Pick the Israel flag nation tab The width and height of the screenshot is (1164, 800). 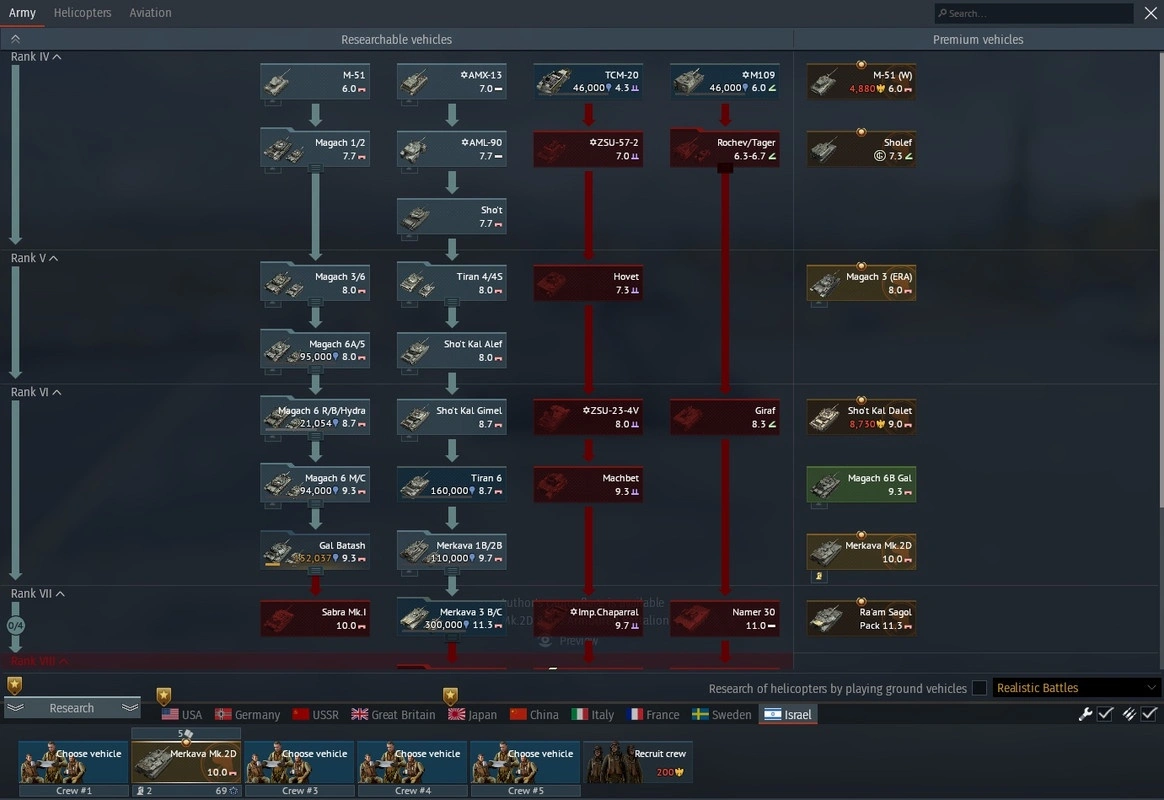coord(788,715)
